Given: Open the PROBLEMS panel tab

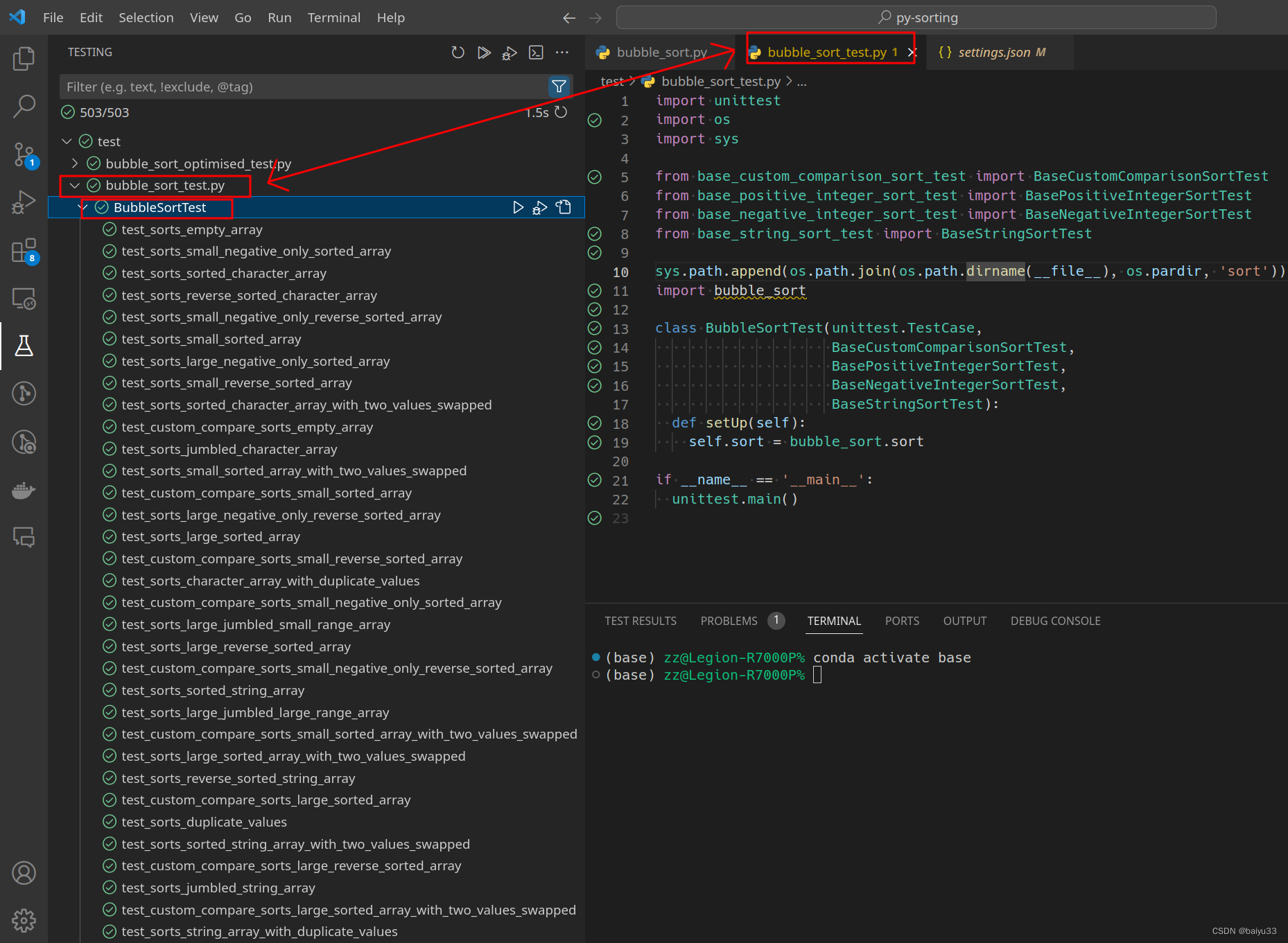Looking at the screenshot, I should [x=729, y=621].
